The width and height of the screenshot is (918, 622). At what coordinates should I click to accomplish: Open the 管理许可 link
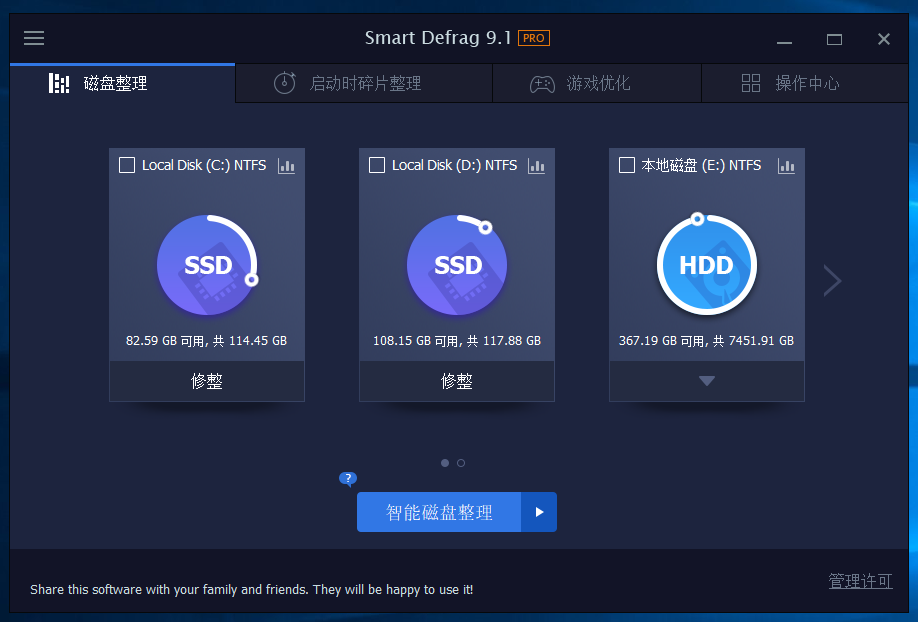(860, 581)
